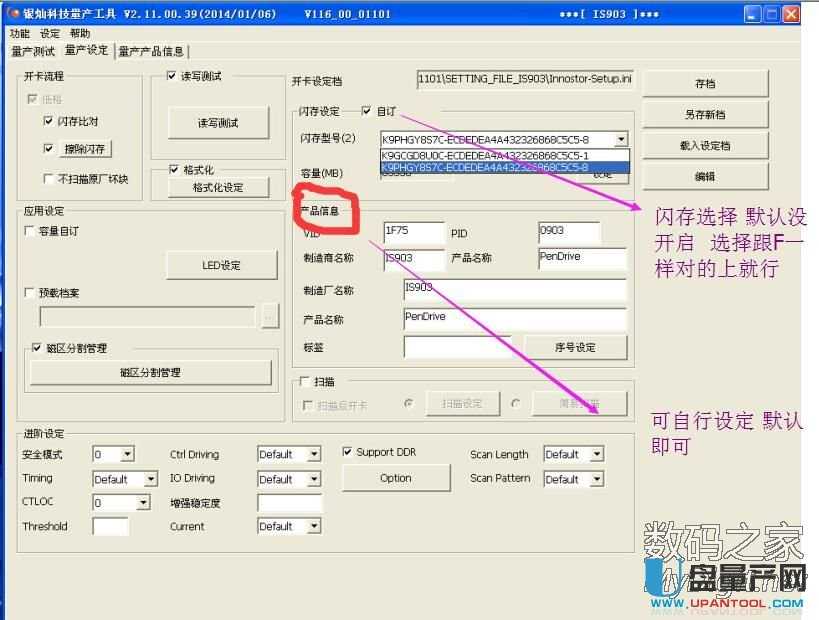This screenshot has height=620, width=819.
Task: Click the VID input field showing 1F75
Action: point(414,232)
